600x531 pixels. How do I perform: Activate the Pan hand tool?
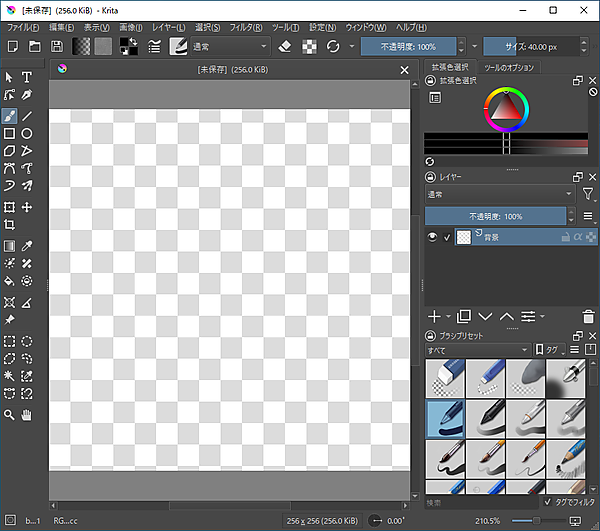pos(27,414)
